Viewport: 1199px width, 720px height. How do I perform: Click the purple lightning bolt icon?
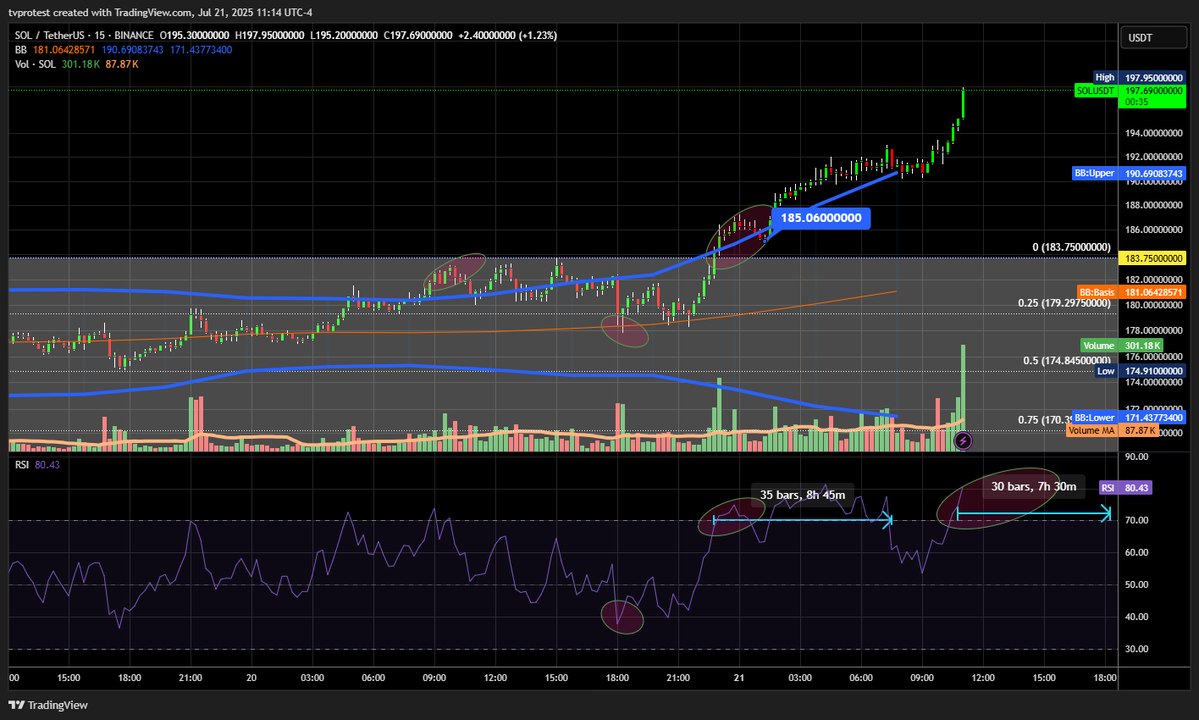pos(963,440)
